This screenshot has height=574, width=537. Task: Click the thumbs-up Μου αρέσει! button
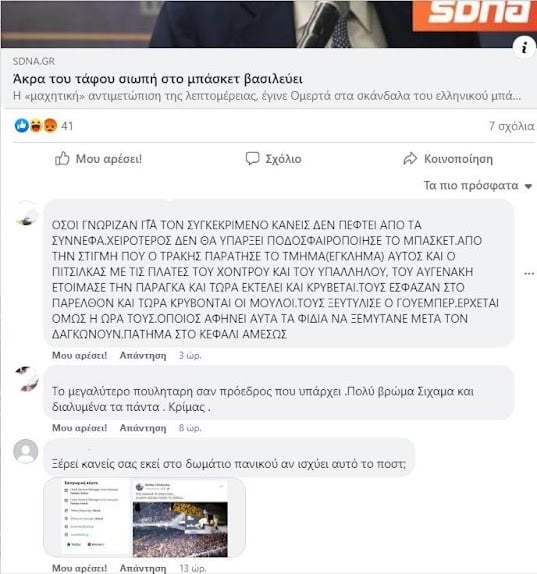click(98, 159)
